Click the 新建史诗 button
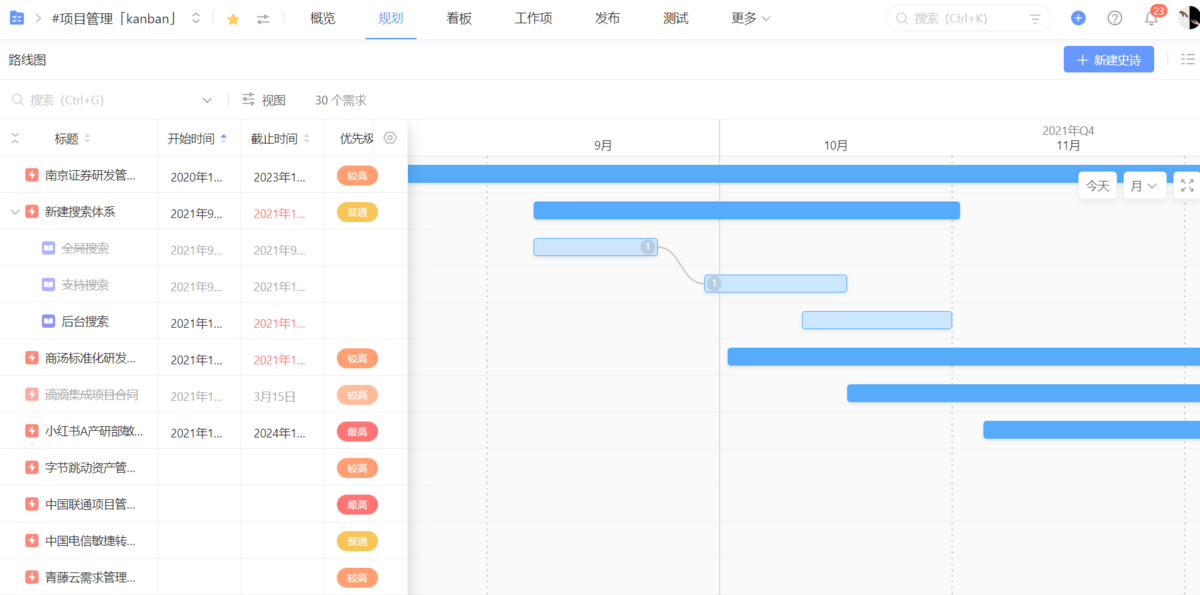Image resolution: width=1200 pixels, height=595 pixels. tap(1108, 60)
